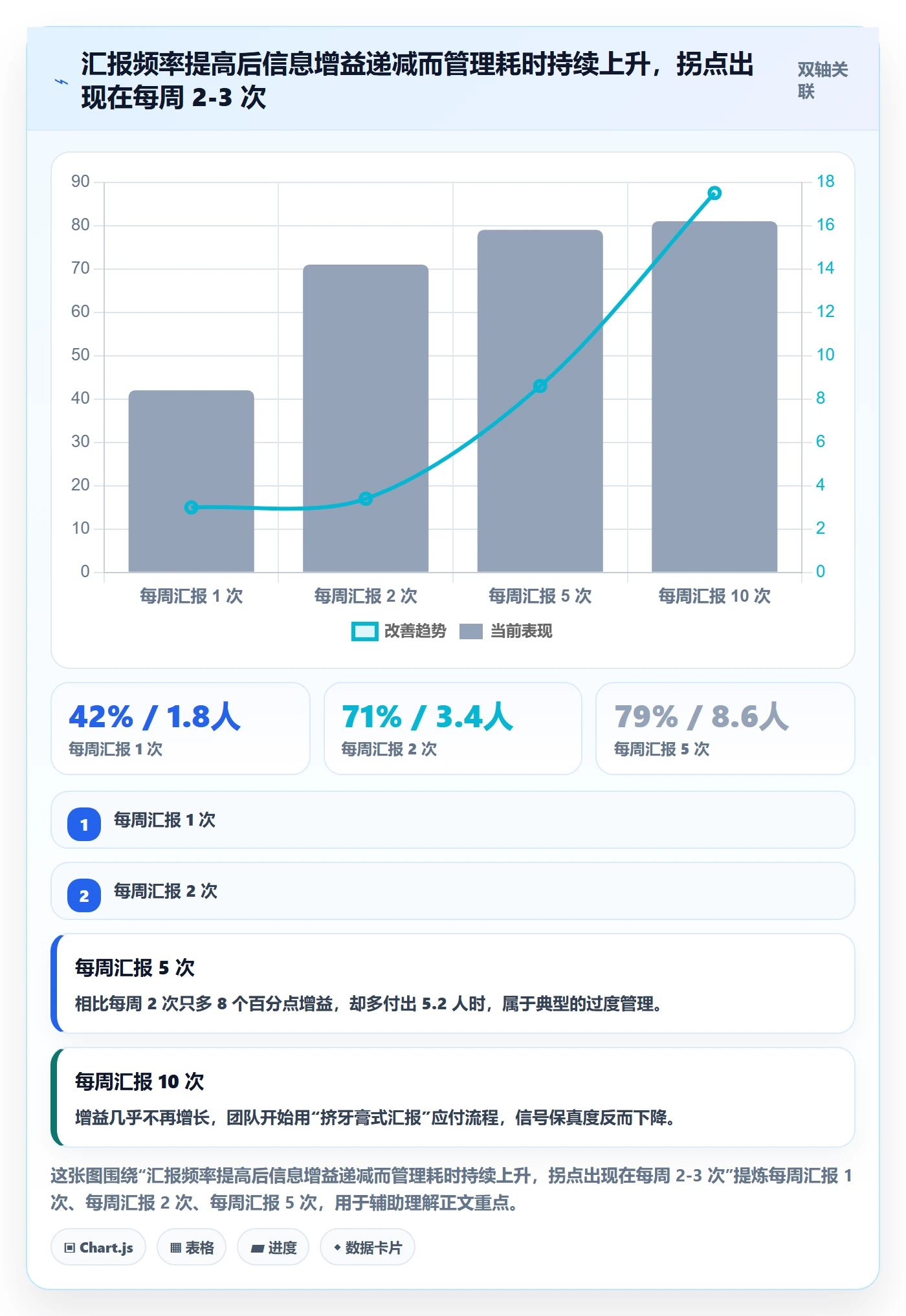Click the number 2 badge icon
Image resolution: width=906 pixels, height=1316 pixels.
(84, 895)
